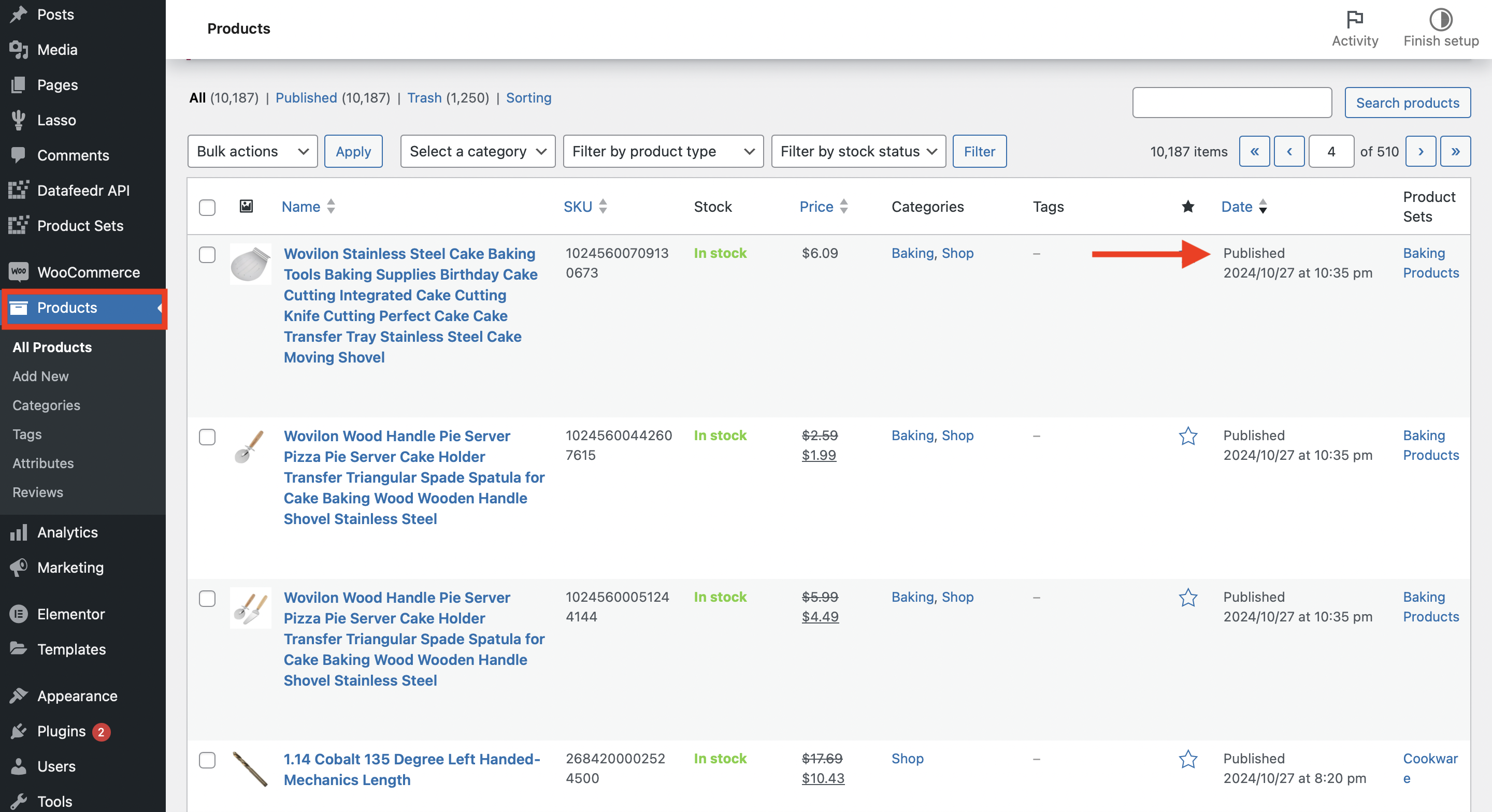Click the Product Sets icon
1492x812 pixels.
tap(19, 226)
